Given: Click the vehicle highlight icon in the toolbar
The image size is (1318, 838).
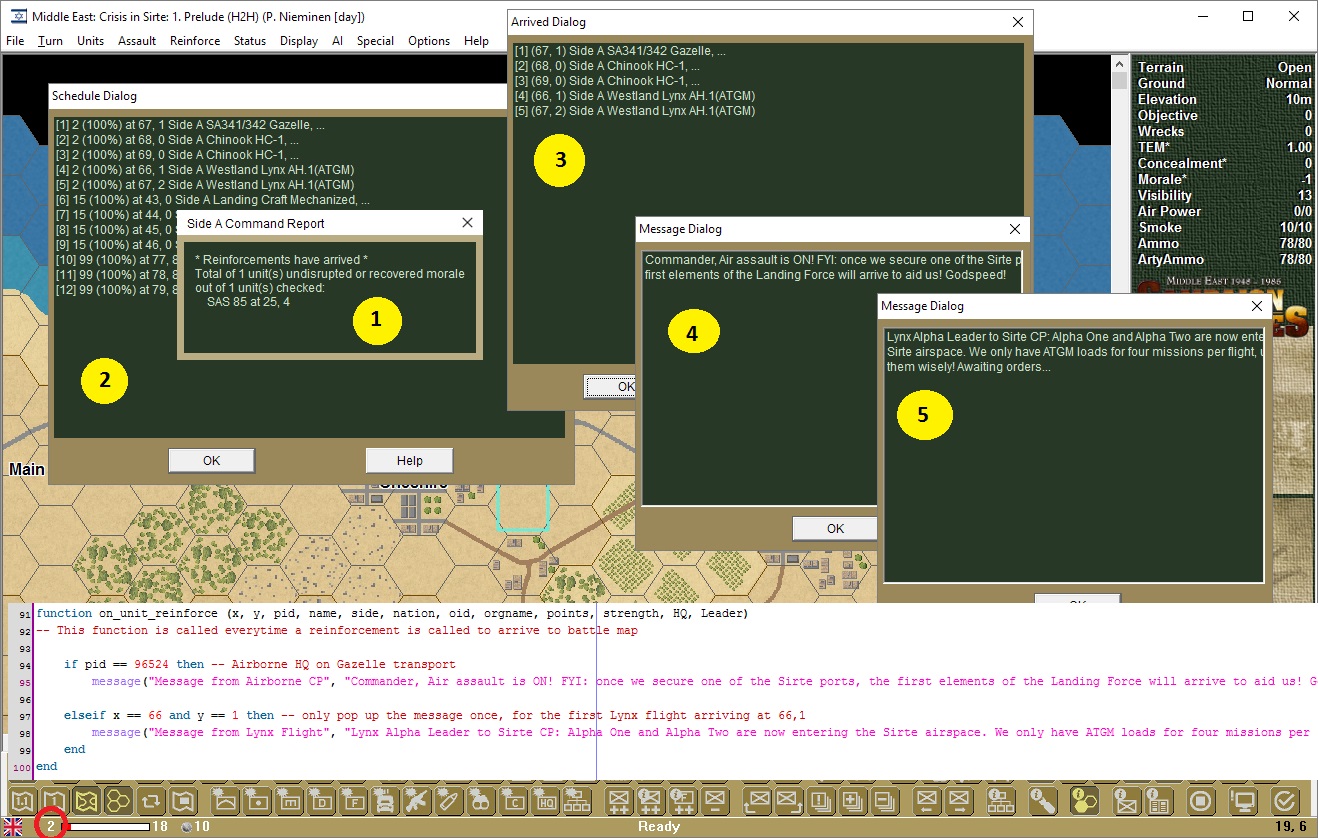Looking at the screenshot, I should point(386,800).
